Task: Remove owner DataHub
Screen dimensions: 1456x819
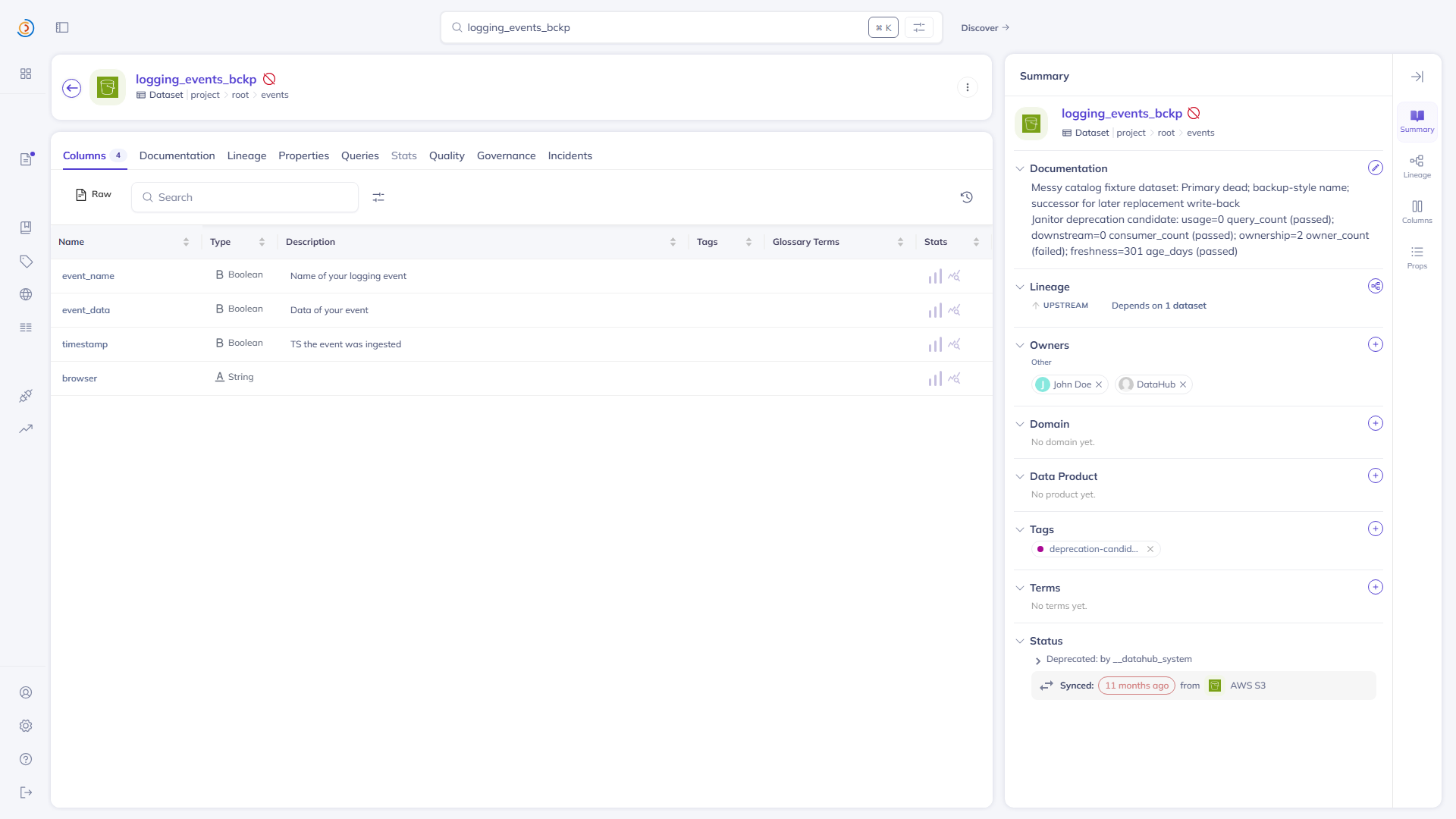Action: pos(1183,384)
